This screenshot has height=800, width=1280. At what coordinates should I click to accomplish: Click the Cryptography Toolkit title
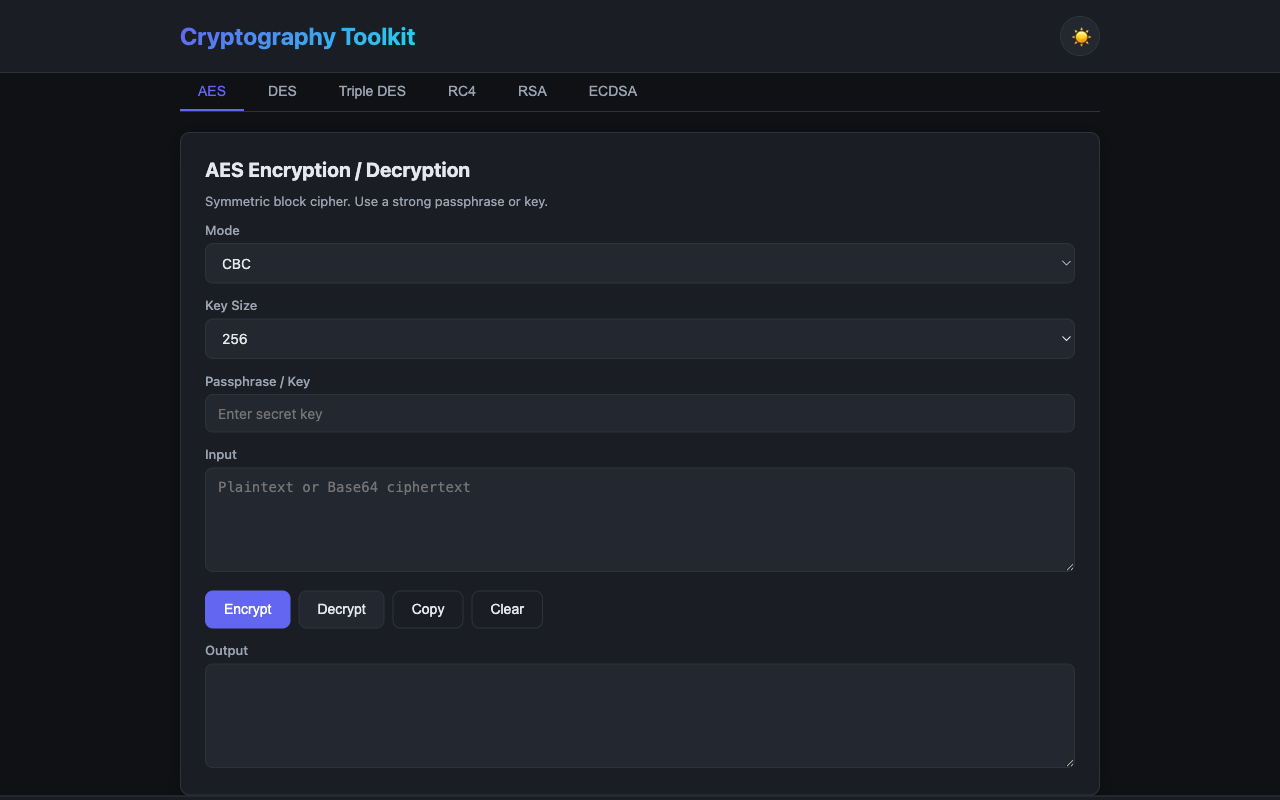tap(297, 37)
